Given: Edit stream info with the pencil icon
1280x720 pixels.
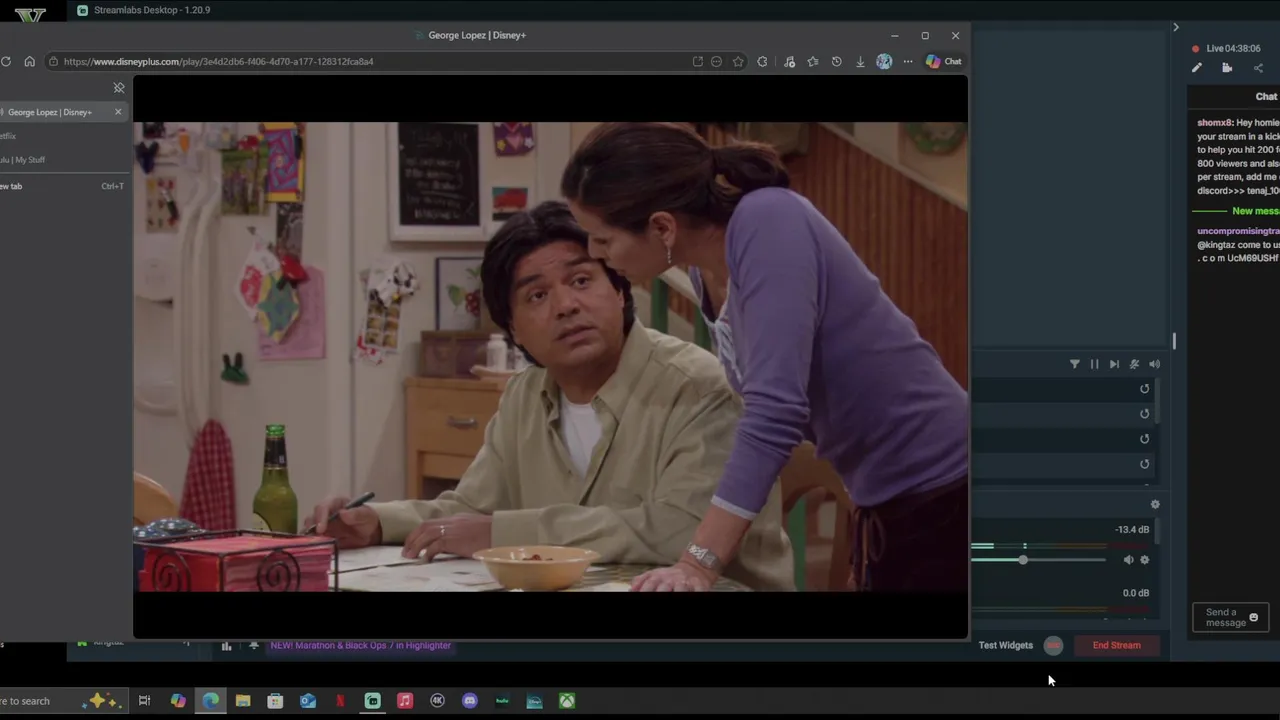Looking at the screenshot, I should click(1197, 68).
